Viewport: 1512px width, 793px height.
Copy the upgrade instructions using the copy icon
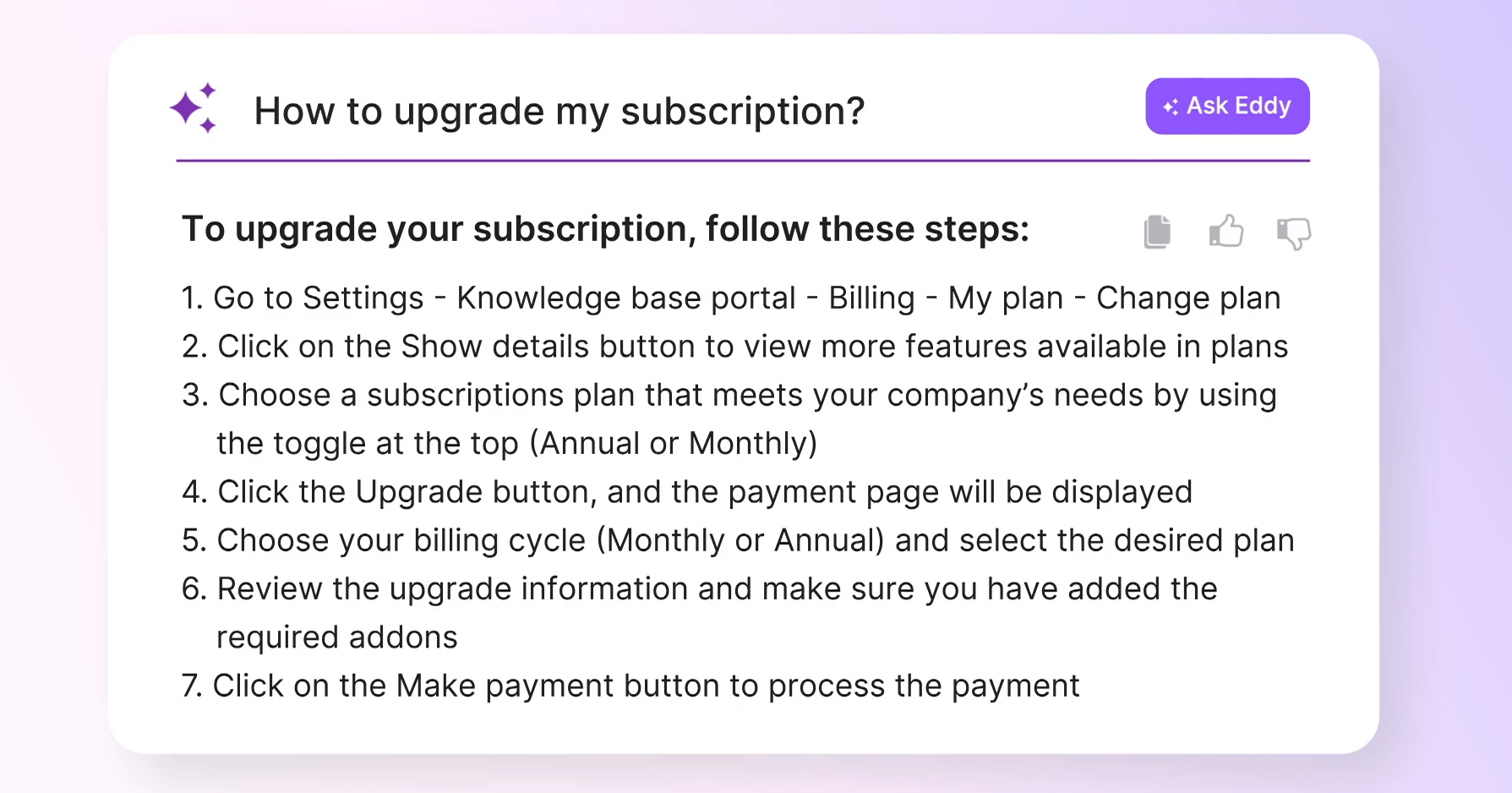pyautogui.click(x=1156, y=232)
